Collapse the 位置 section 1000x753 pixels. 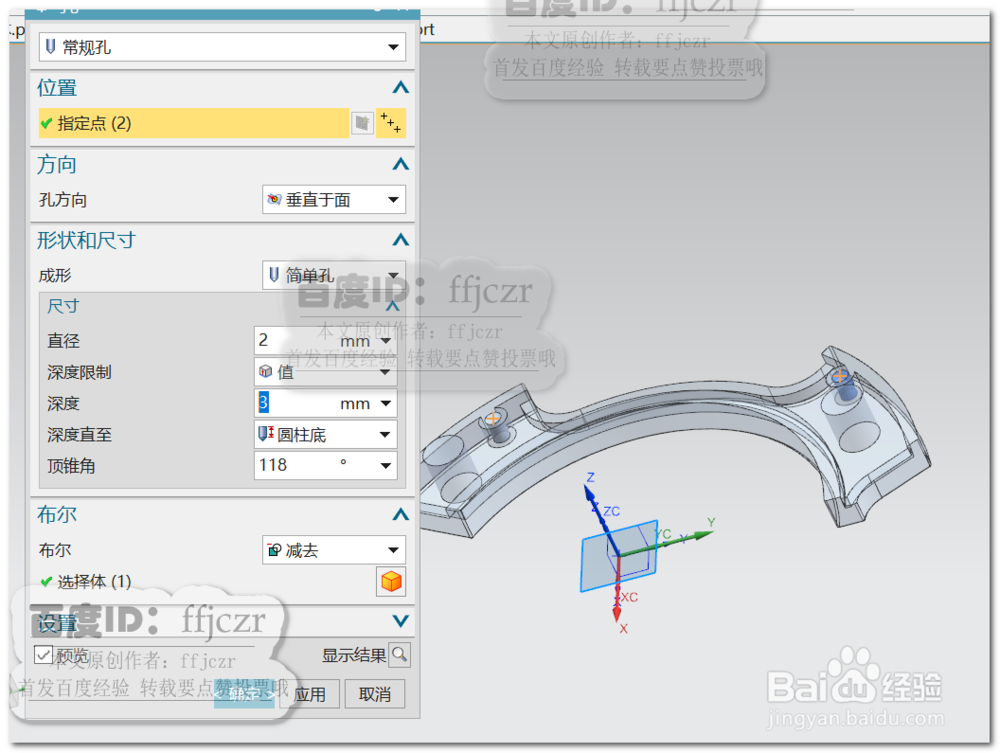pyautogui.click(x=399, y=87)
